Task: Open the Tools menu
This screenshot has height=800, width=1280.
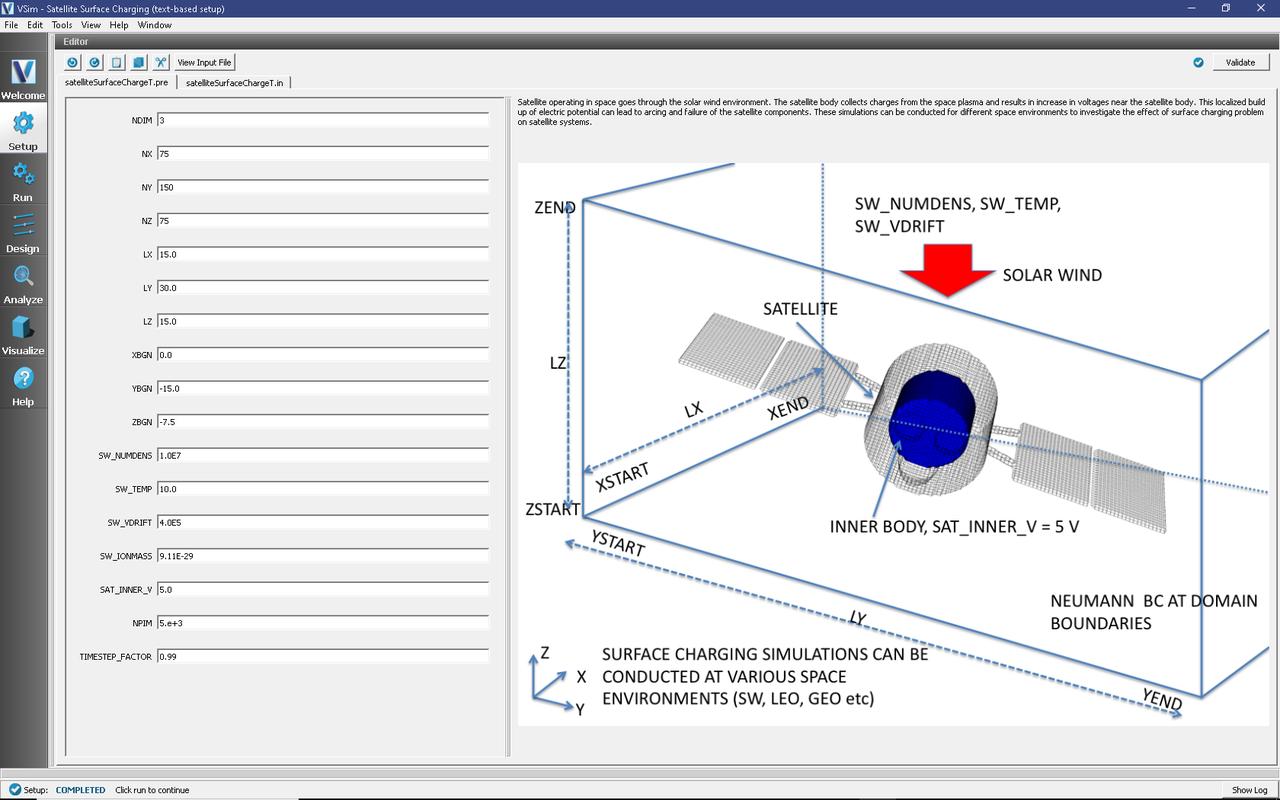Action: click(x=62, y=25)
